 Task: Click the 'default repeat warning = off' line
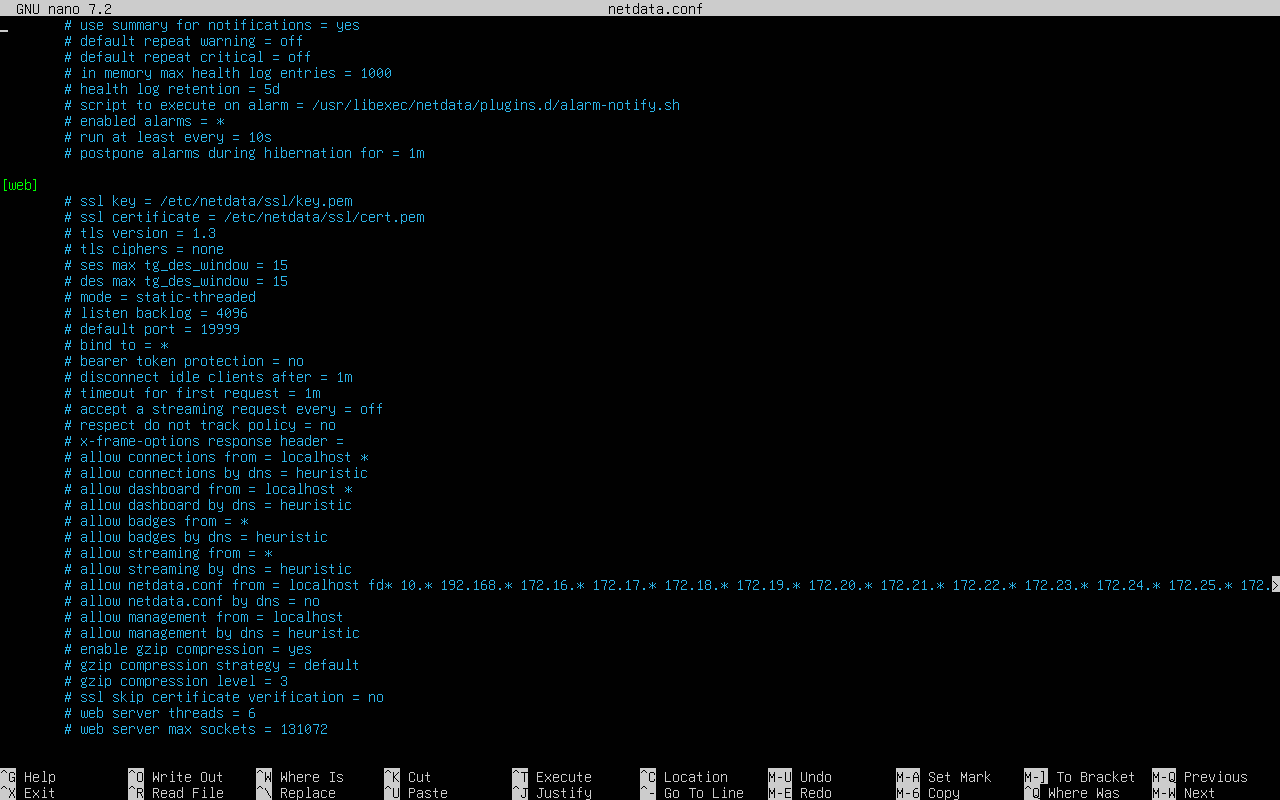tap(184, 41)
